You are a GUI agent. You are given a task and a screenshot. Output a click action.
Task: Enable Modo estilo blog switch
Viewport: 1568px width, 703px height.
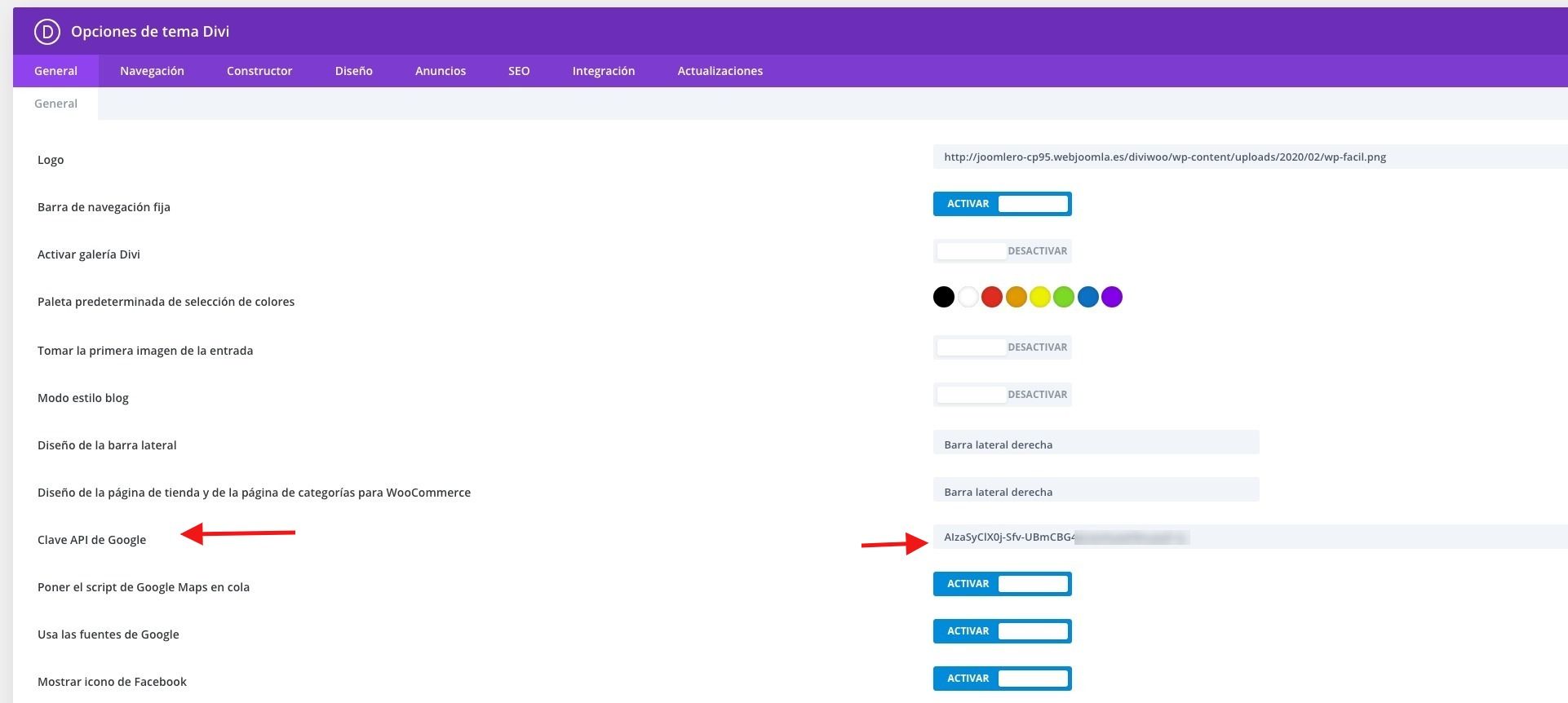1003,395
